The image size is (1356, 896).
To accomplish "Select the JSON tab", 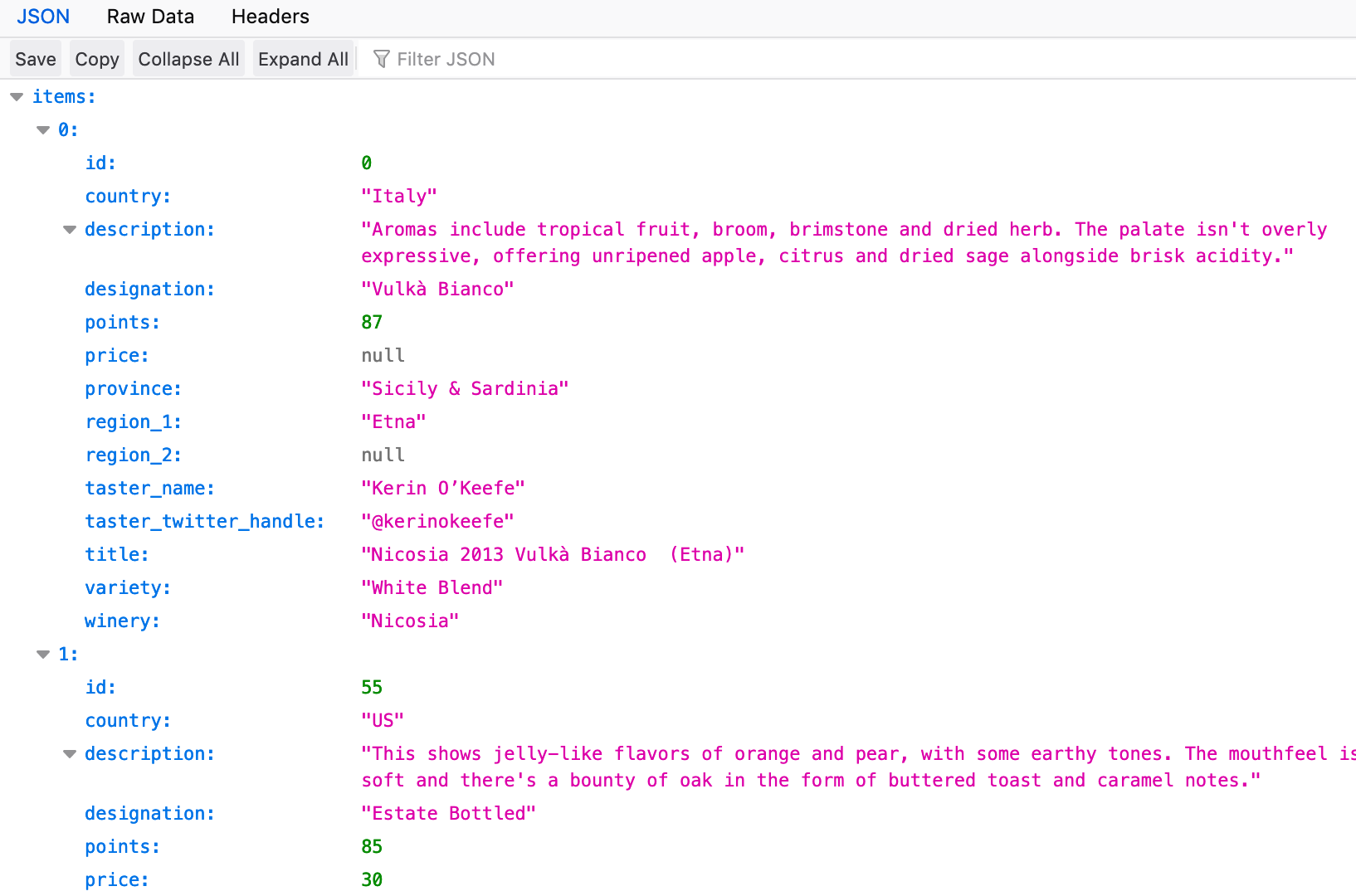I will click(43, 16).
